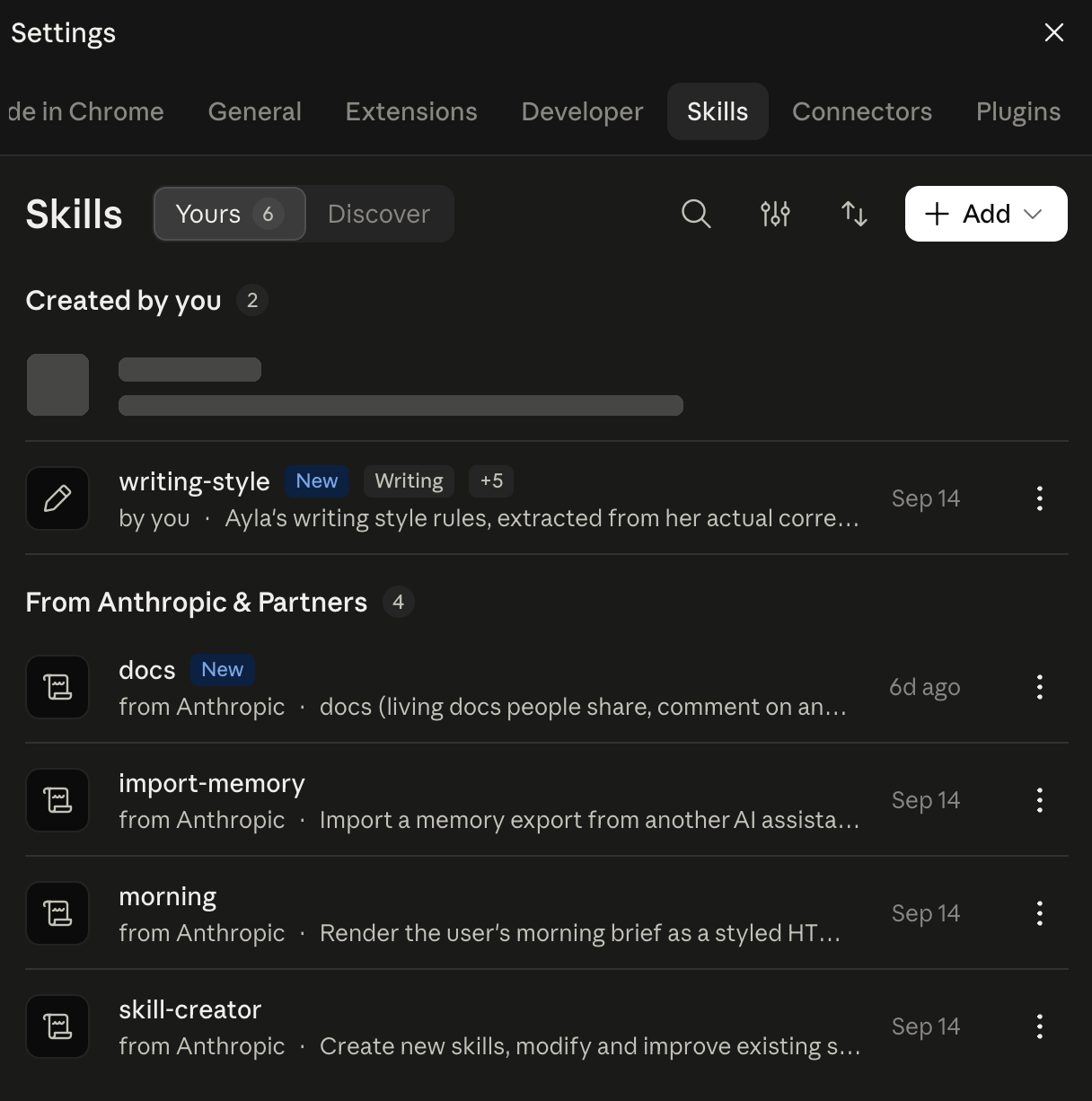
Task: Open more options for morning skill
Action: coord(1040,913)
